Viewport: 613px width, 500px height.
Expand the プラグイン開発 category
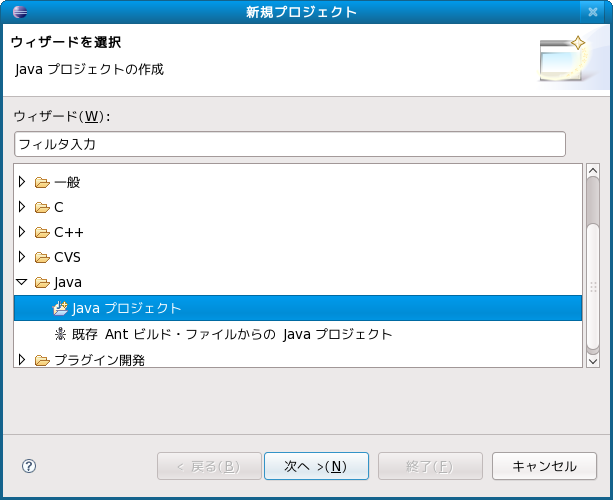pyautogui.click(x=22, y=360)
